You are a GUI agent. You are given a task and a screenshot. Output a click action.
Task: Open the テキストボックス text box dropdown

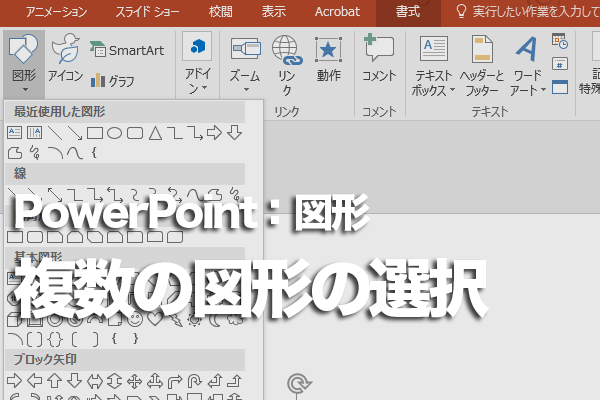tap(433, 66)
